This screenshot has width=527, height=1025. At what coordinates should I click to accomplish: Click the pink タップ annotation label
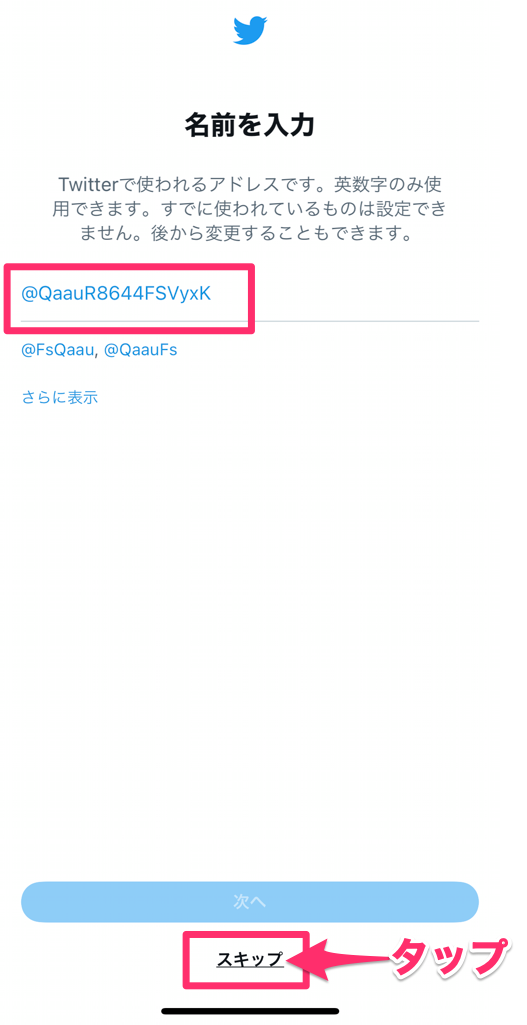(448, 958)
